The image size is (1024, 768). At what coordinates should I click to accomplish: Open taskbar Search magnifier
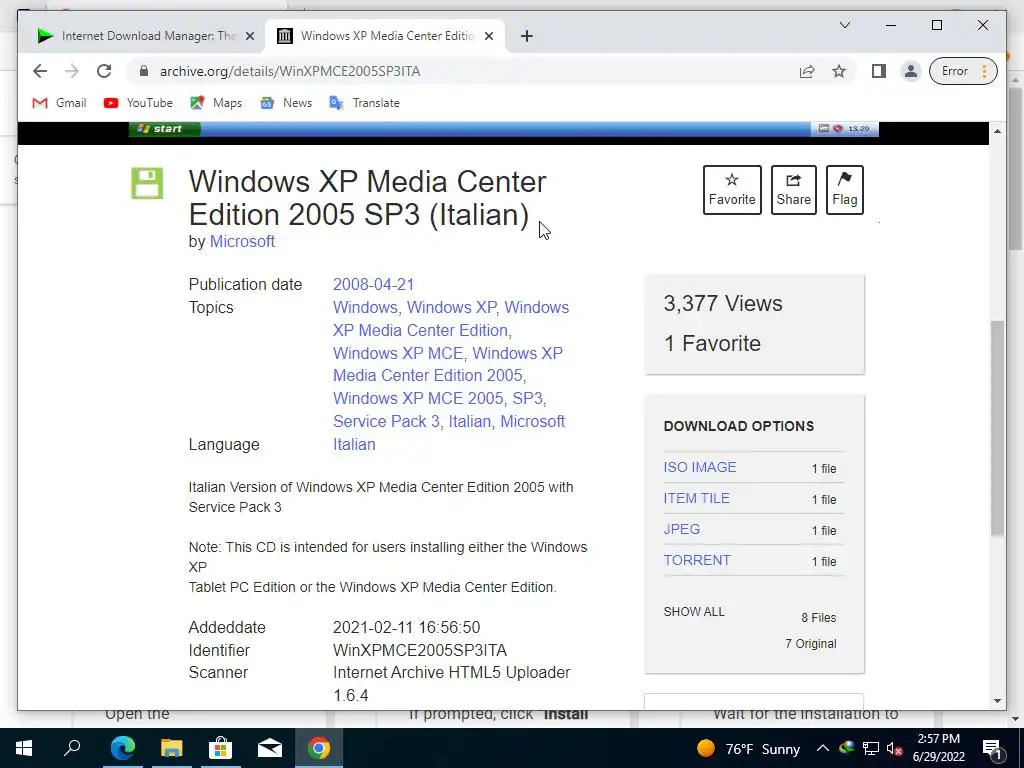72,748
